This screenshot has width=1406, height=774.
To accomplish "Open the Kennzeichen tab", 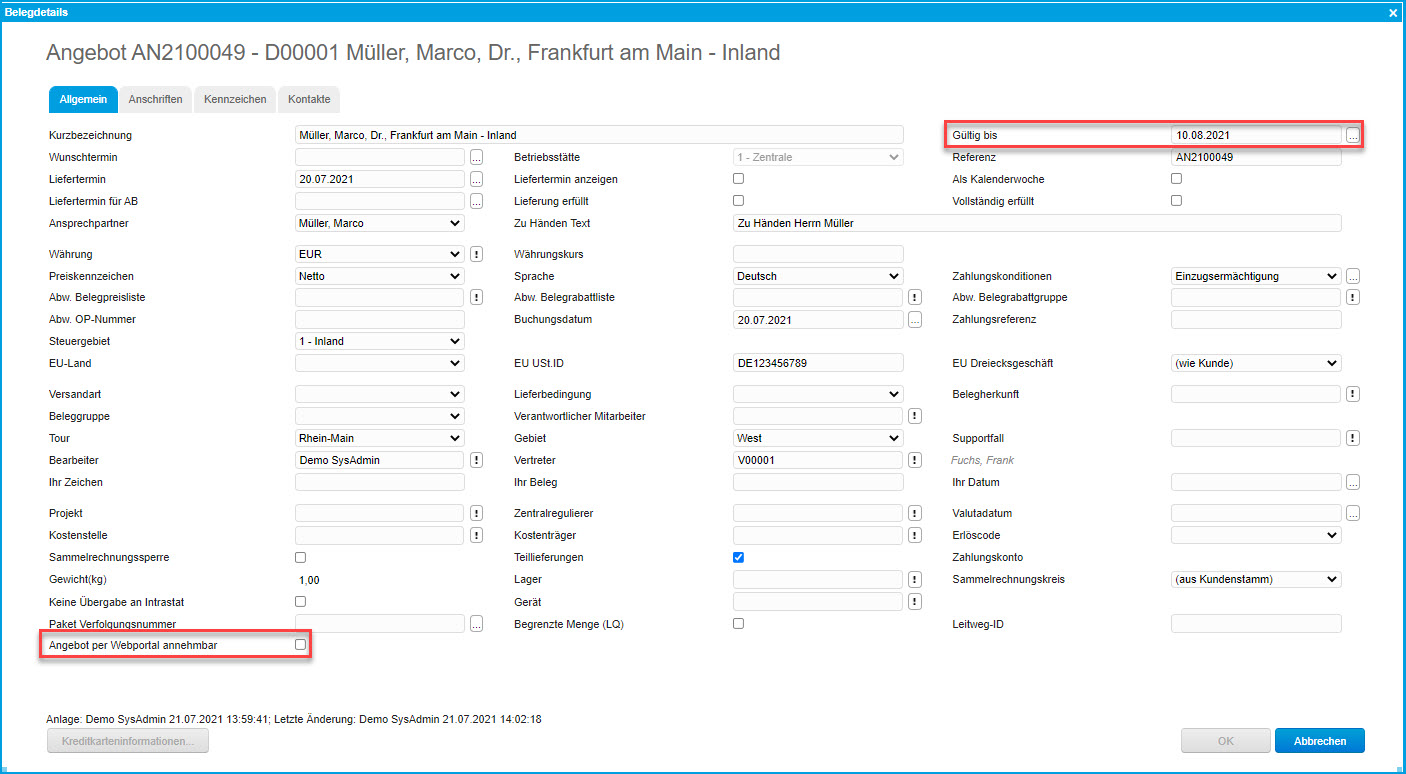I will 235,100.
